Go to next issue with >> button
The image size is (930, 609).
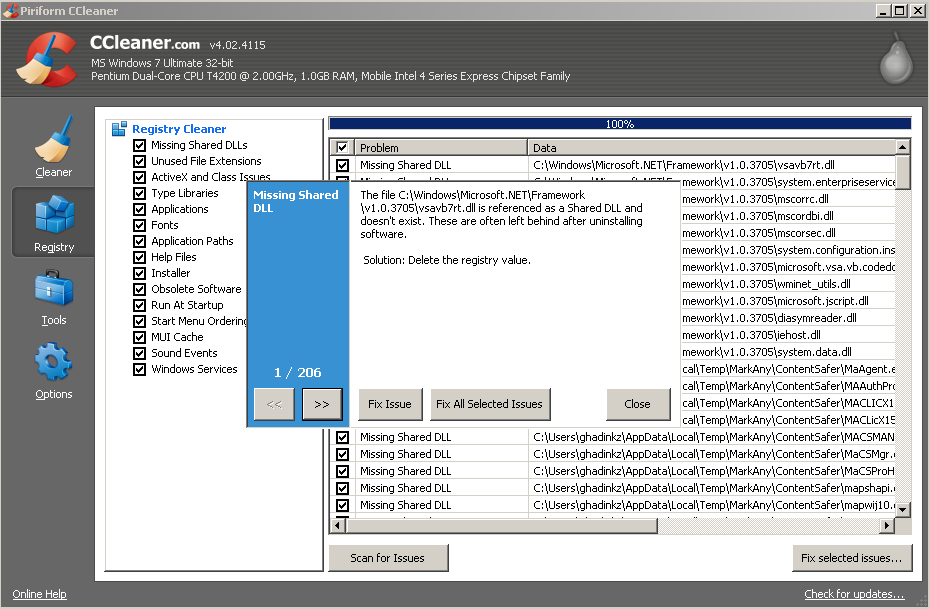(322, 404)
